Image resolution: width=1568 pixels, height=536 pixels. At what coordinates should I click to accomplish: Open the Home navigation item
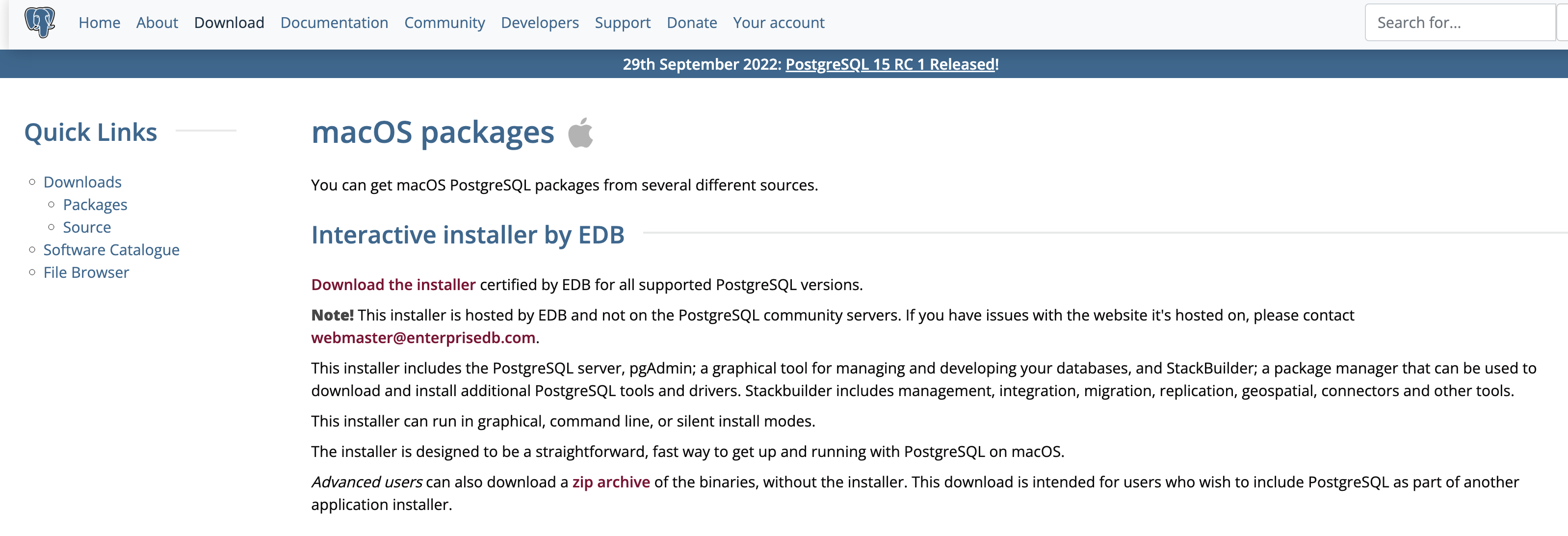[x=99, y=23]
